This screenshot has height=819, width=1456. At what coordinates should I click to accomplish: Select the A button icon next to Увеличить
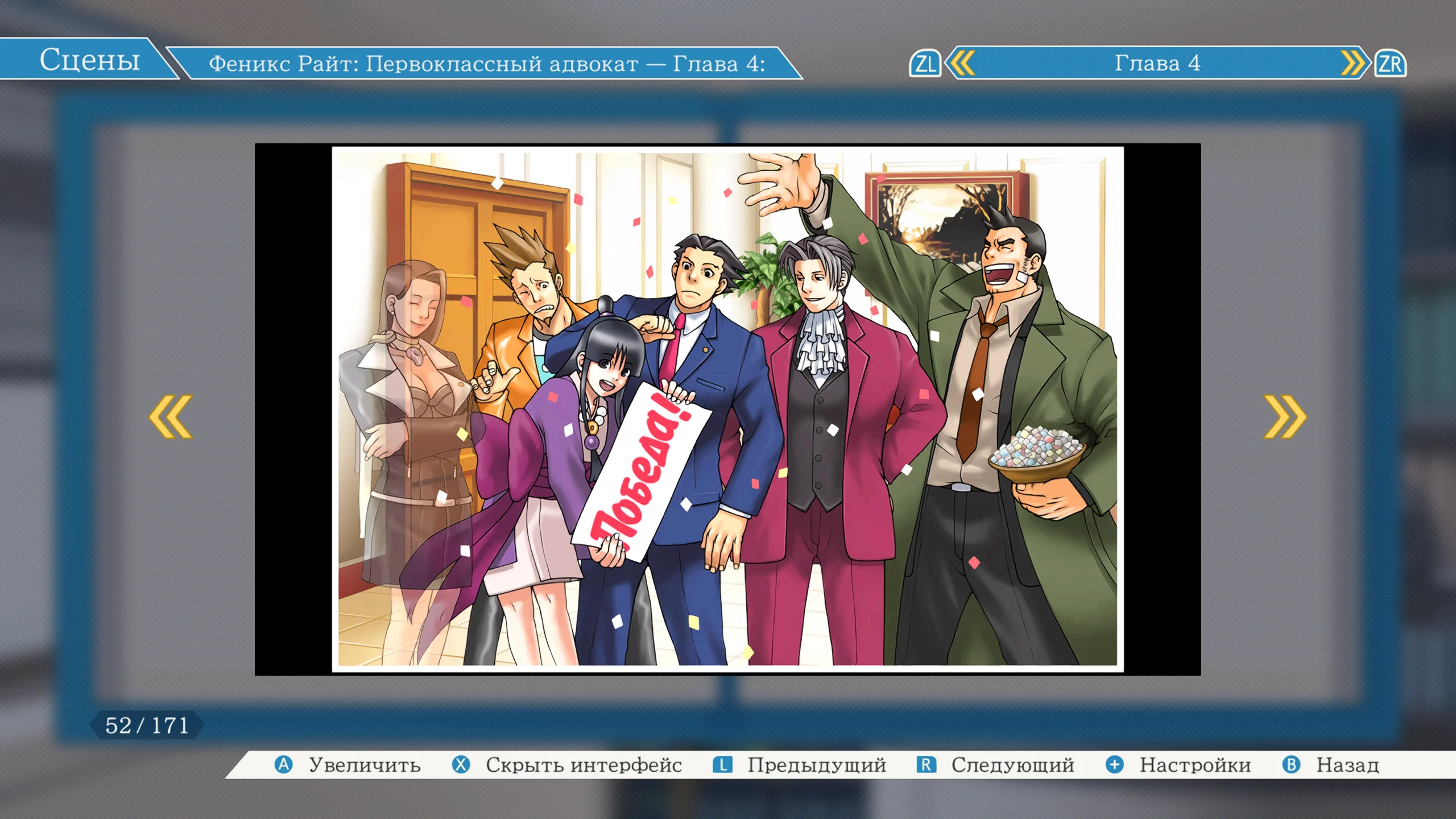pos(284,766)
